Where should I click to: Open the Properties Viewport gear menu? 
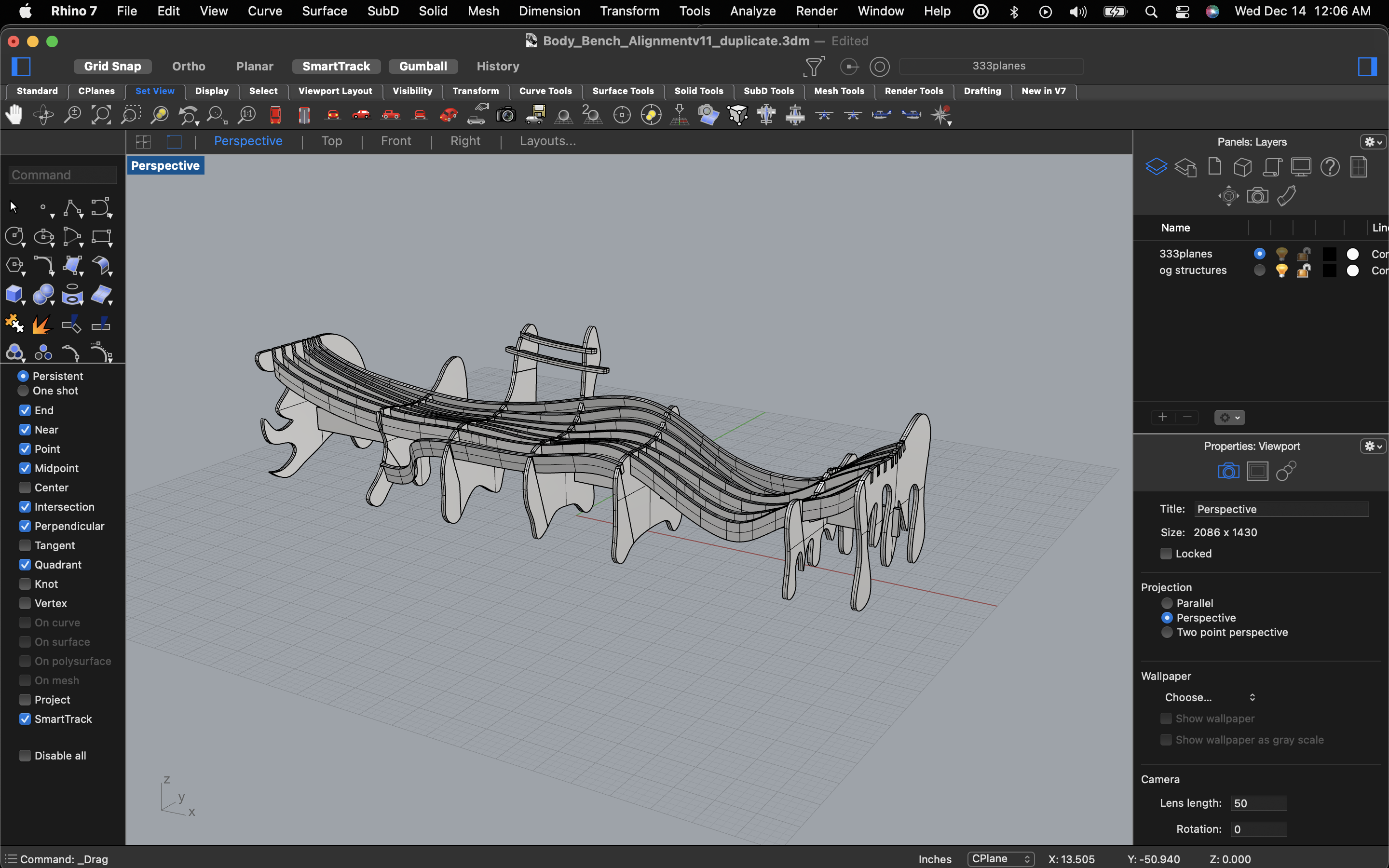[x=1373, y=446]
